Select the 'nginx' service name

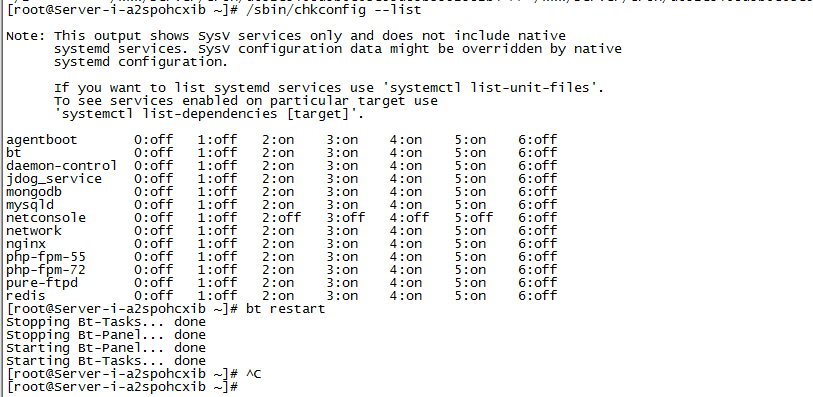tap(26, 244)
